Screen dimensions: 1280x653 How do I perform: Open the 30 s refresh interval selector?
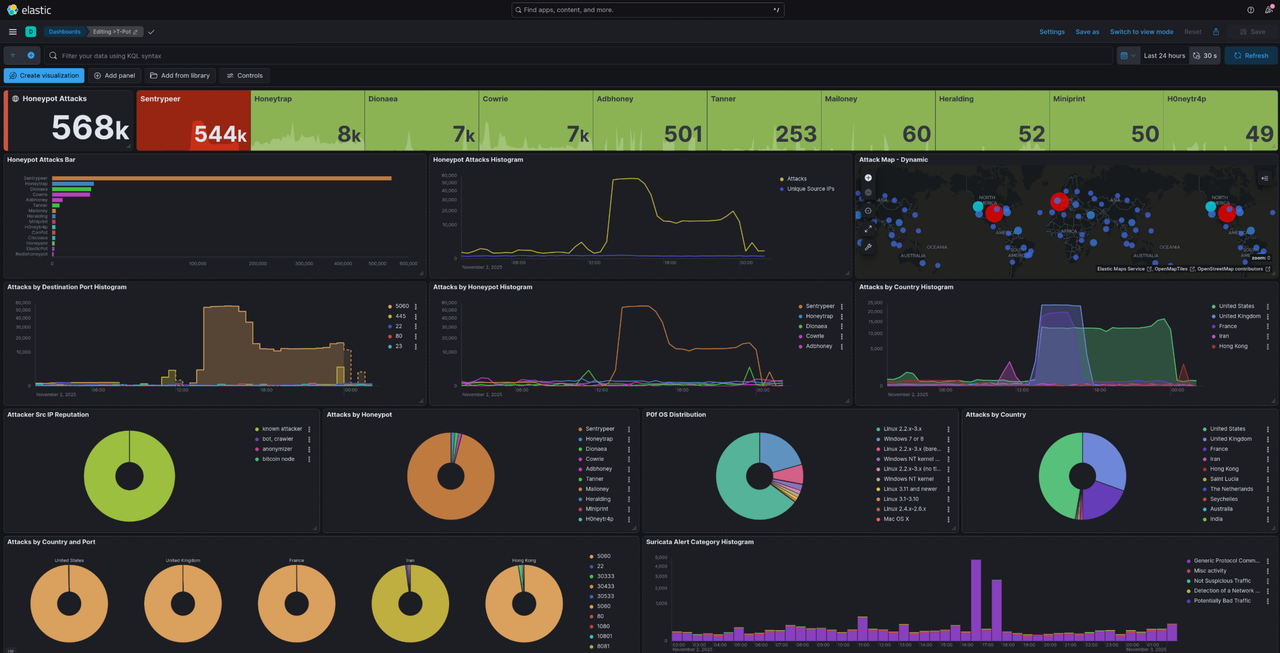(x=1204, y=56)
